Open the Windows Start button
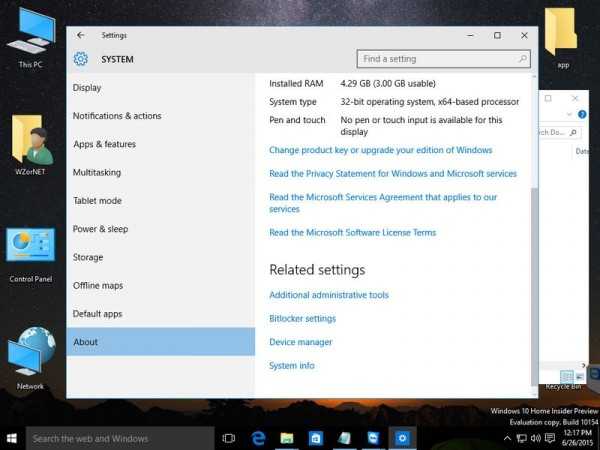This screenshot has height=450, width=600. (12, 438)
